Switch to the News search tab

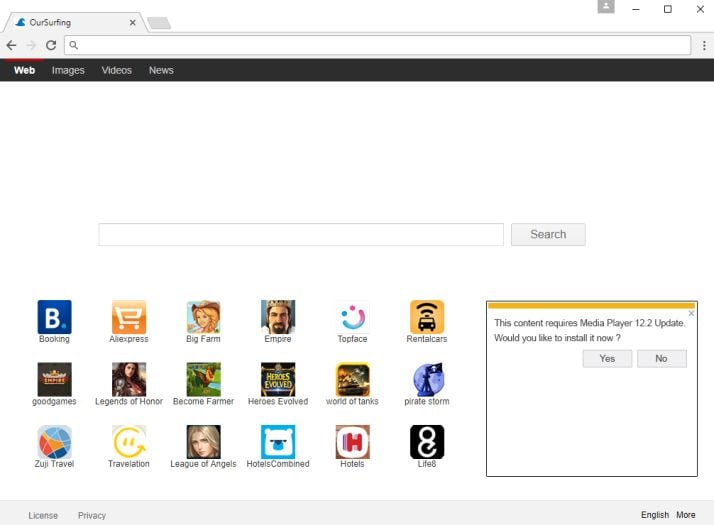pyautogui.click(x=161, y=70)
